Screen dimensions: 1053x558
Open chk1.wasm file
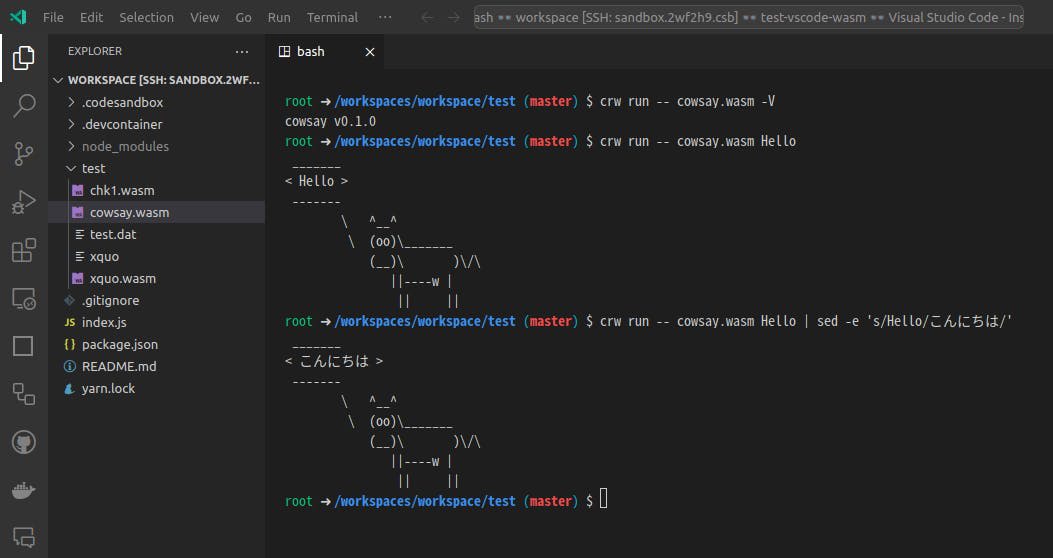(156, 190)
